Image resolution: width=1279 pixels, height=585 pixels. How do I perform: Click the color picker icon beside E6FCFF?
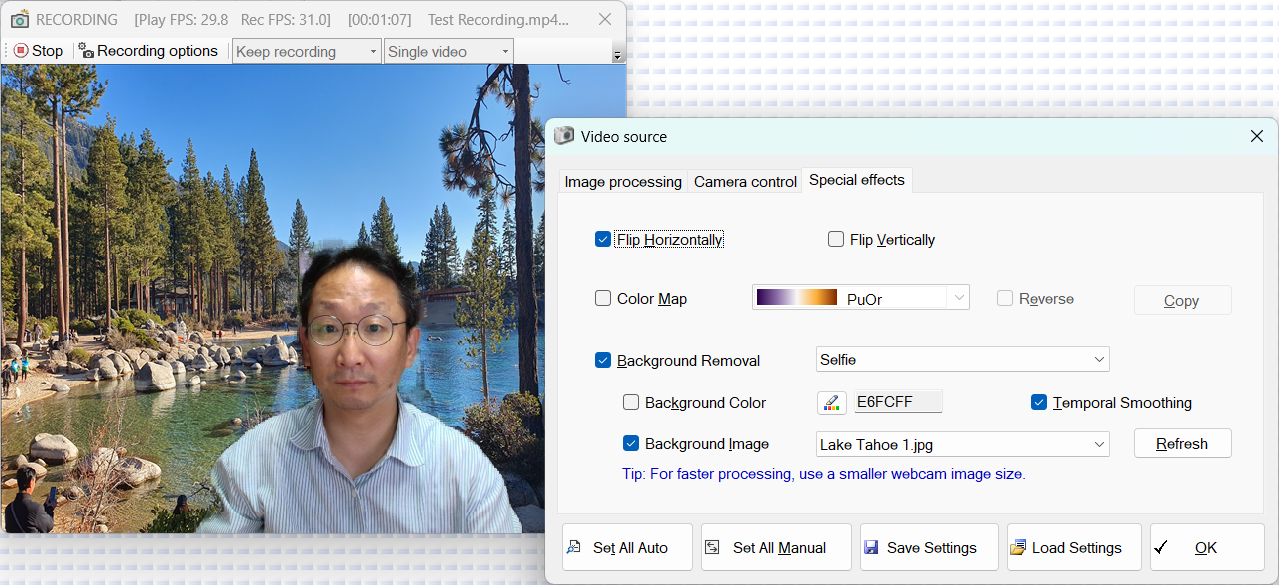[831, 402]
